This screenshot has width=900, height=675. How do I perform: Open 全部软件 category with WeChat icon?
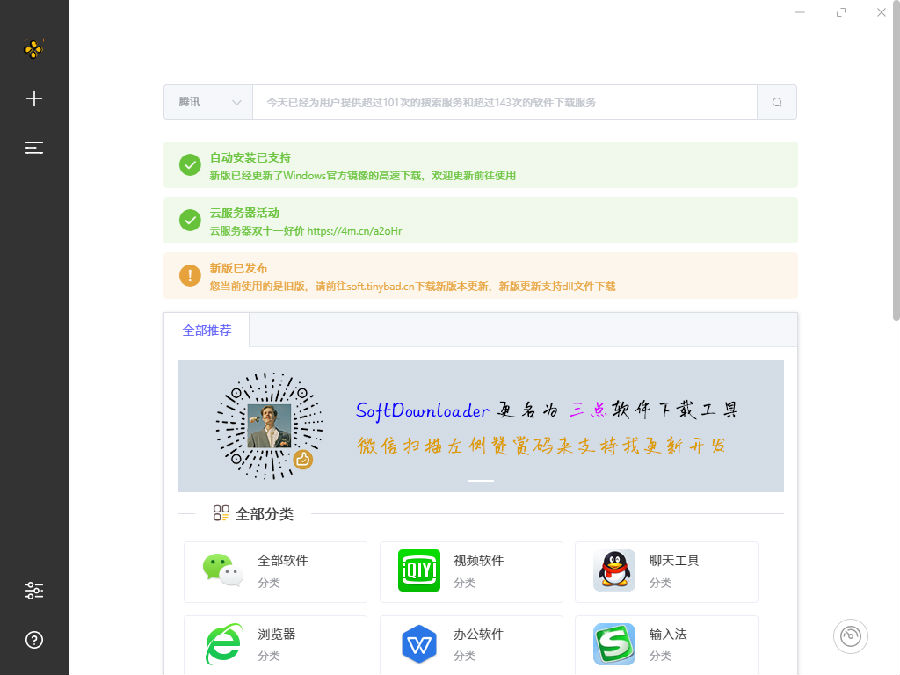tap(275, 571)
